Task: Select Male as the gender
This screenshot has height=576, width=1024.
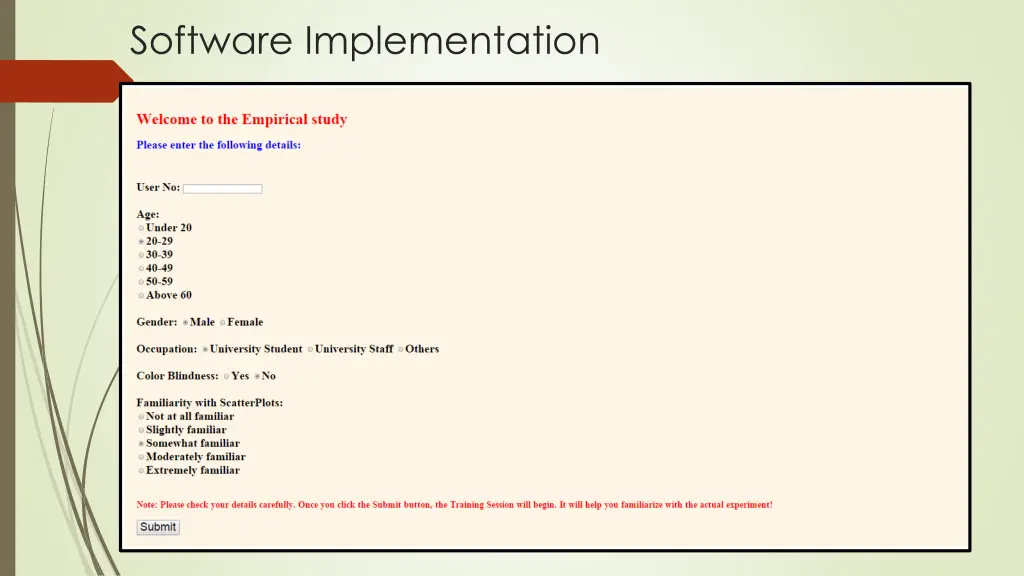Action: coord(186,322)
